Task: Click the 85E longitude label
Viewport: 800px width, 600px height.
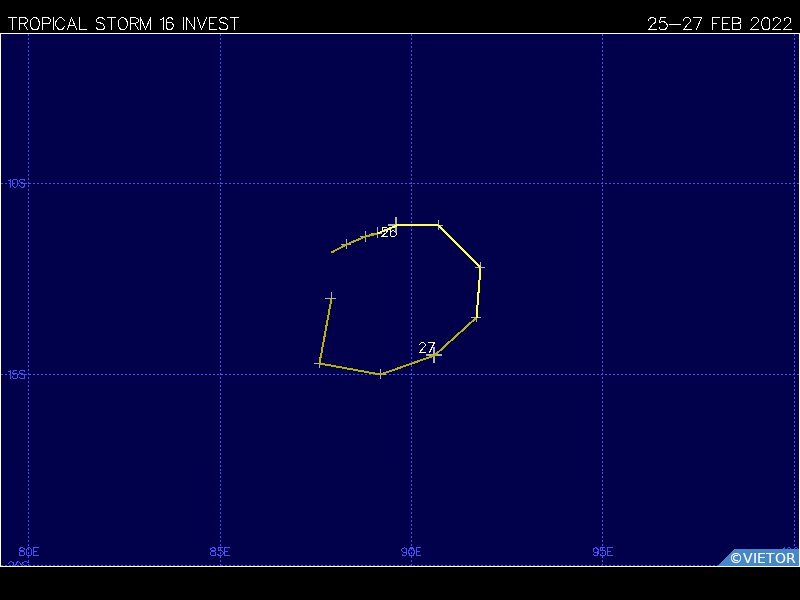Action: click(x=220, y=552)
